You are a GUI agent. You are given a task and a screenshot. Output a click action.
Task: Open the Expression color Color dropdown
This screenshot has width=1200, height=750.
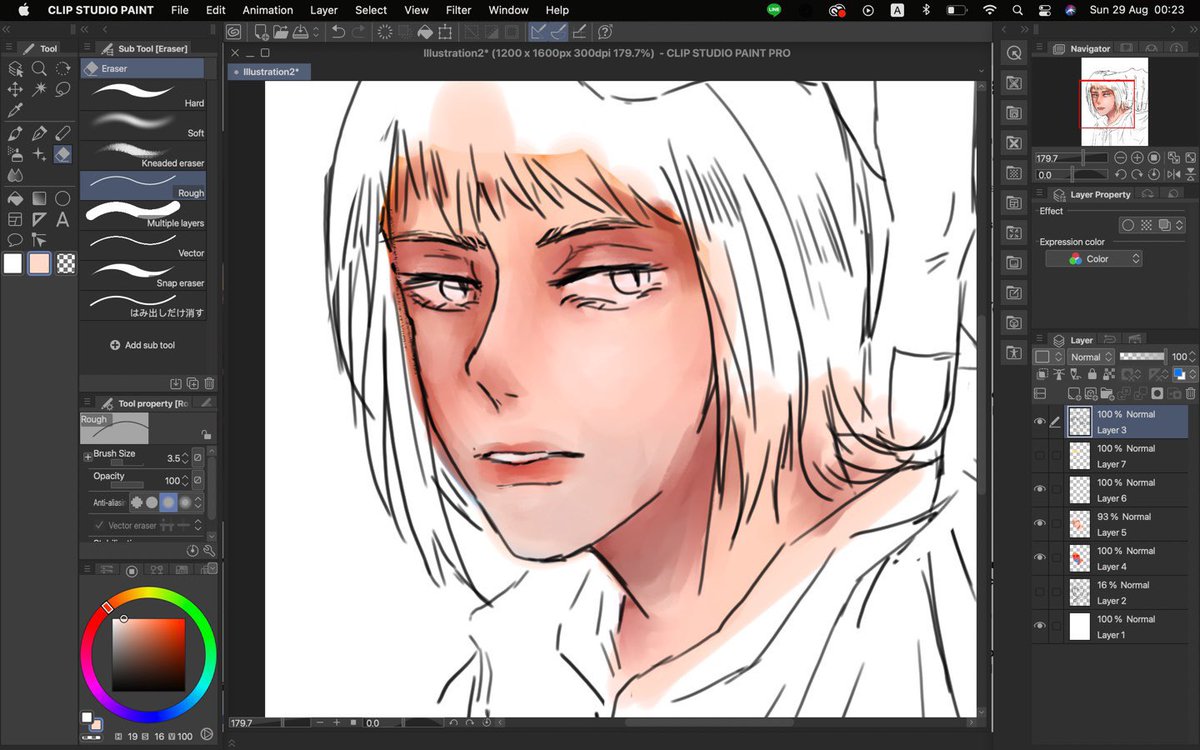(x=1094, y=259)
